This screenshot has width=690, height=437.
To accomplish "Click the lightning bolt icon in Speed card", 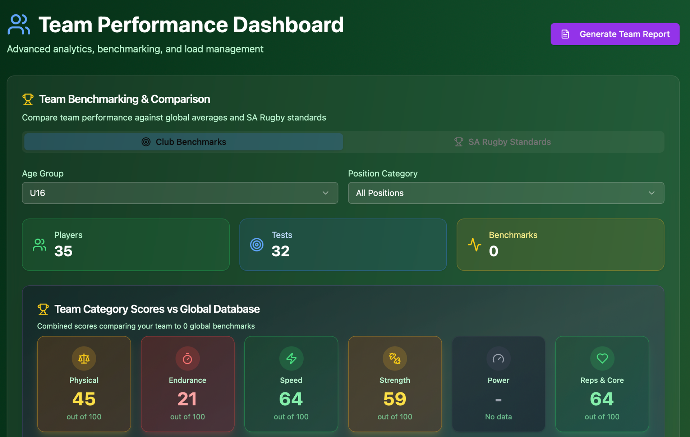I will click(291, 358).
